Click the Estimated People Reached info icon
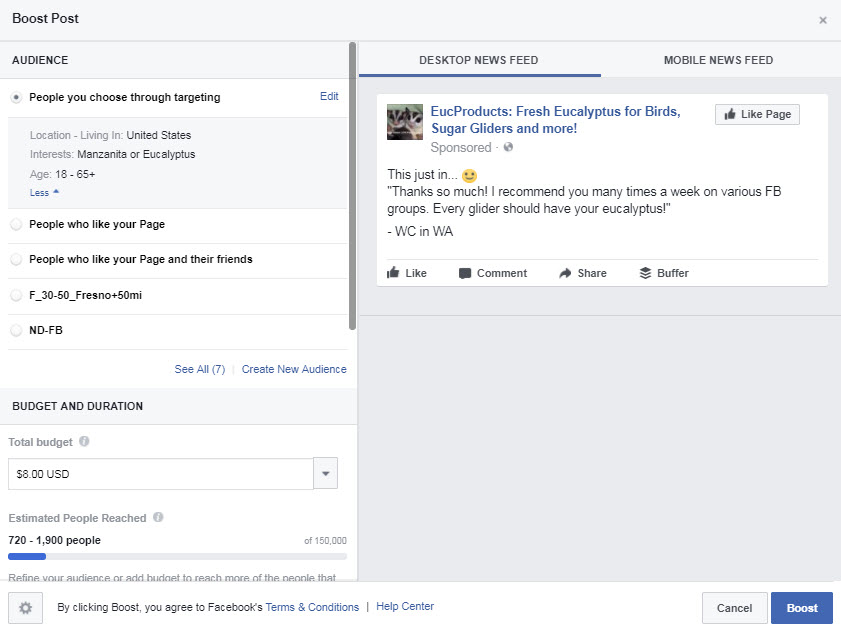The image size is (841, 631). click(x=158, y=518)
